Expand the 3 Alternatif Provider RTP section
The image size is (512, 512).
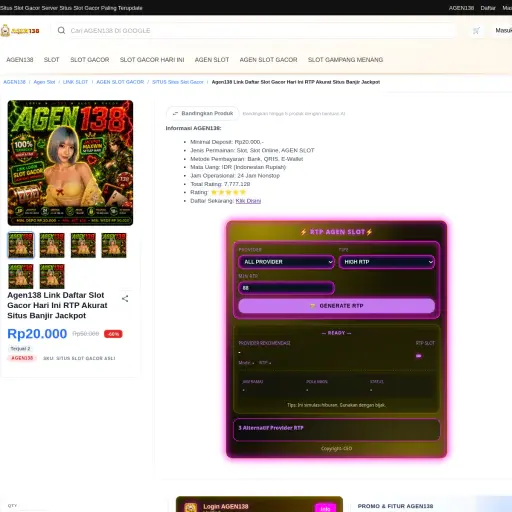pos(336,429)
